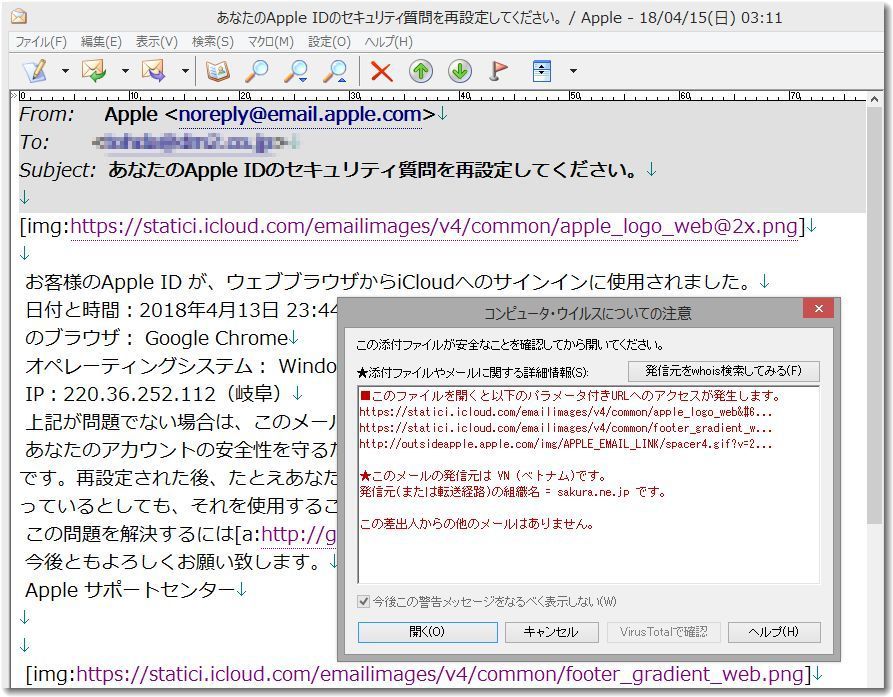Image resolution: width=893 pixels, height=697 pixels.
Task: Click the flag marker icon
Action: (x=498, y=71)
